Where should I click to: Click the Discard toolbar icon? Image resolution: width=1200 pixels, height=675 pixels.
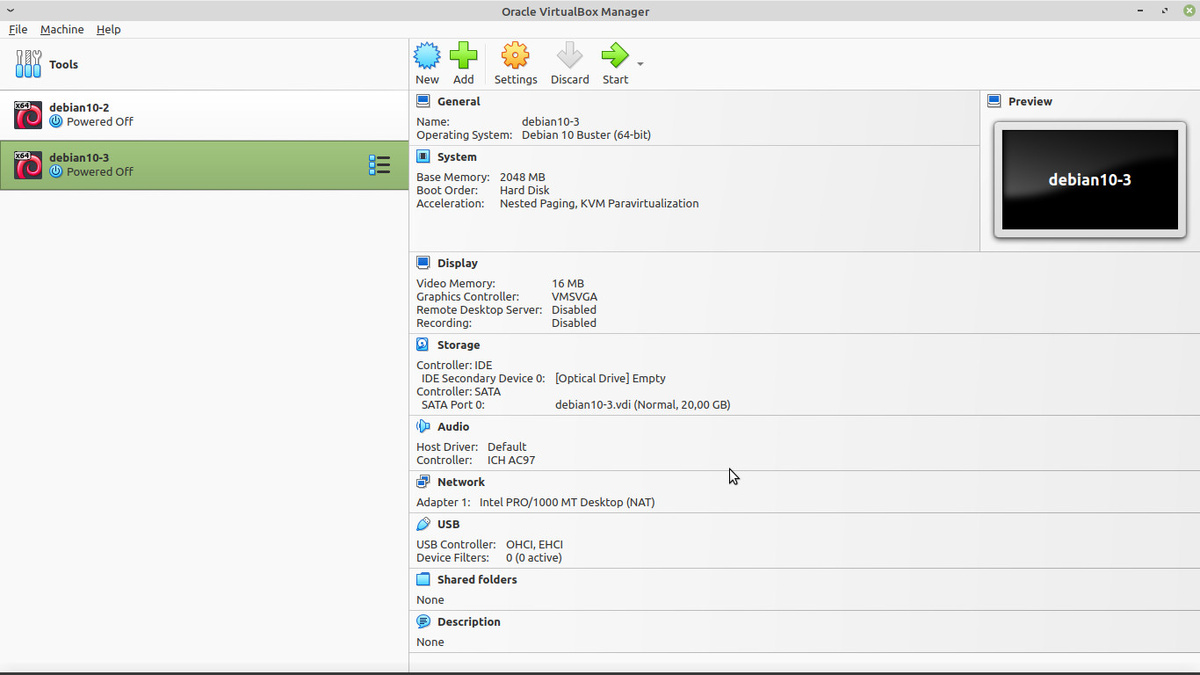click(569, 55)
